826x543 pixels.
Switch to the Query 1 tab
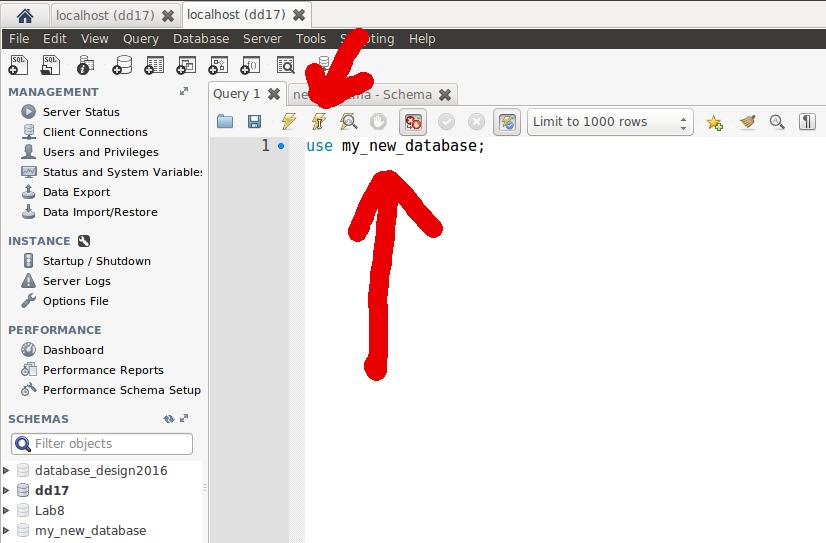point(236,94)
